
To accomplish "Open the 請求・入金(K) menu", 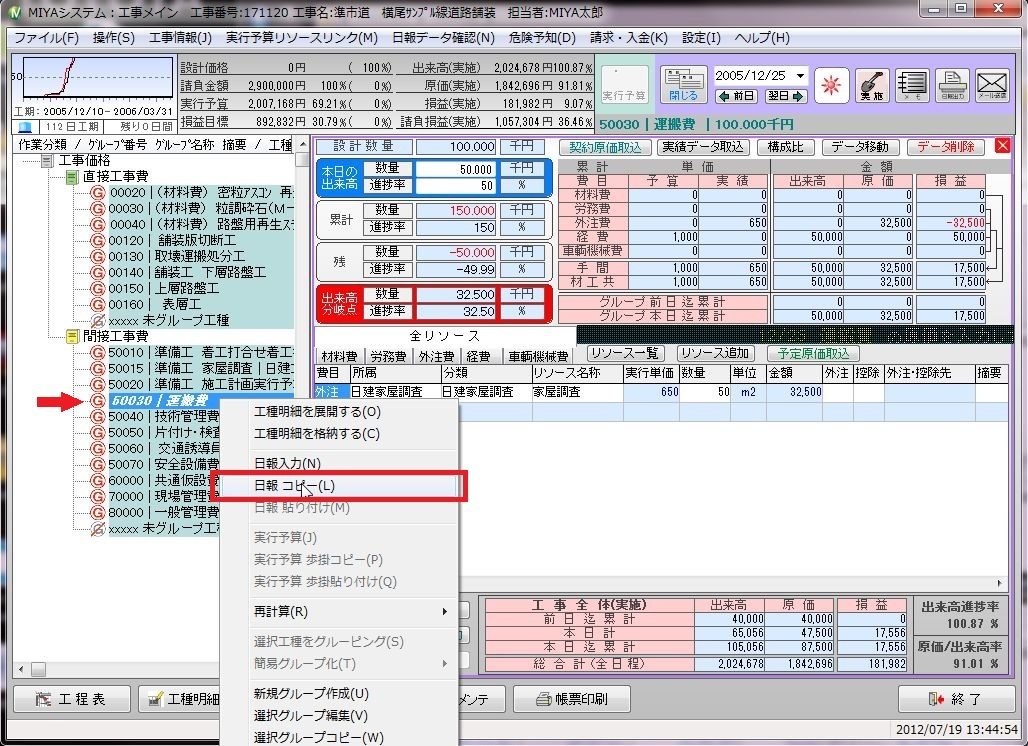I will (629, 38).
